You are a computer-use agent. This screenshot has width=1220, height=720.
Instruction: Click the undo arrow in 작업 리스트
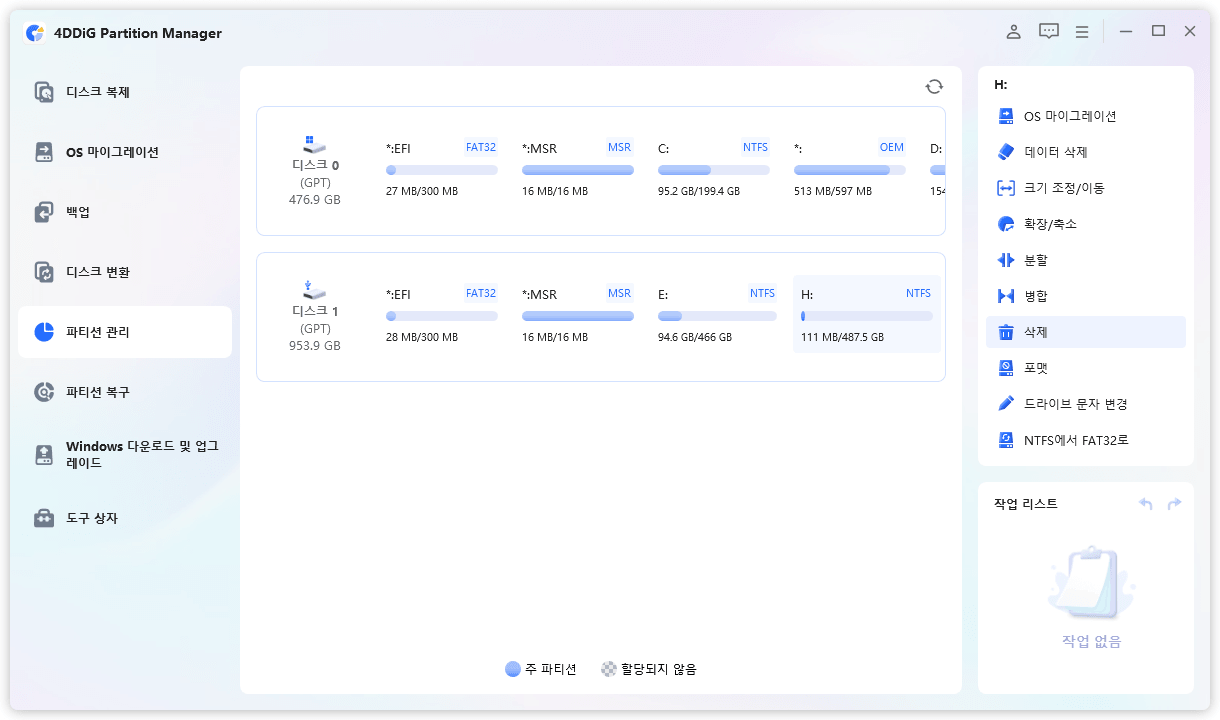(x=1146, y=504)
